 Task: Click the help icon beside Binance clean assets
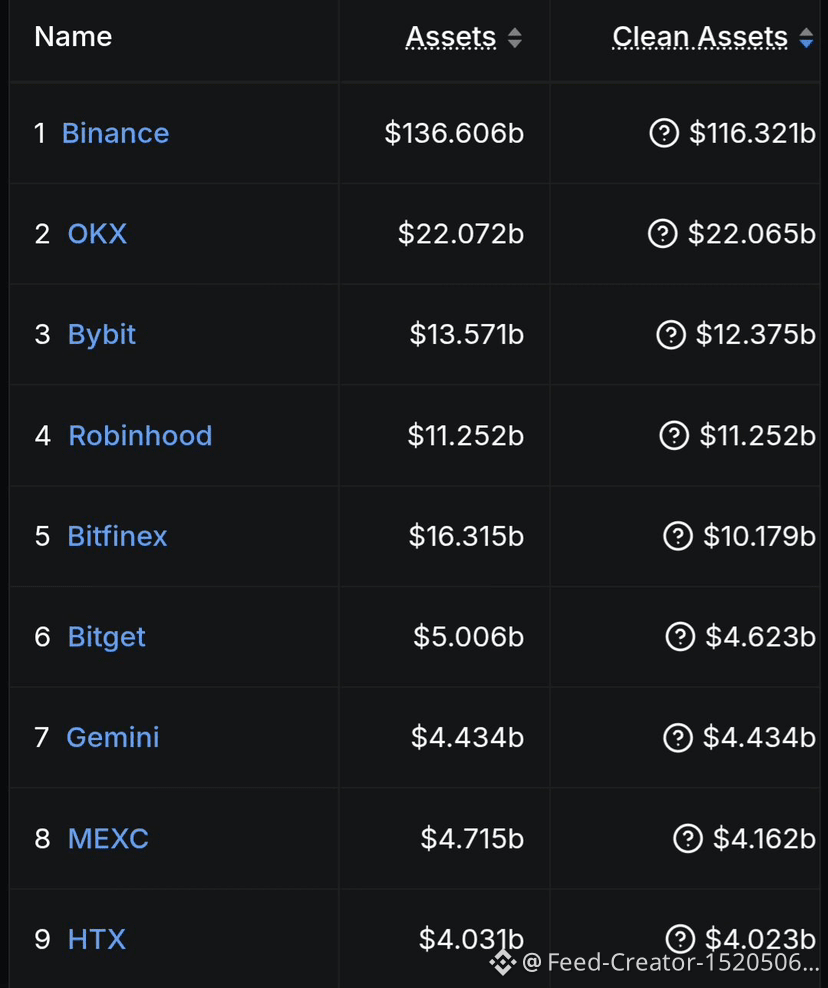pos(664,133)
